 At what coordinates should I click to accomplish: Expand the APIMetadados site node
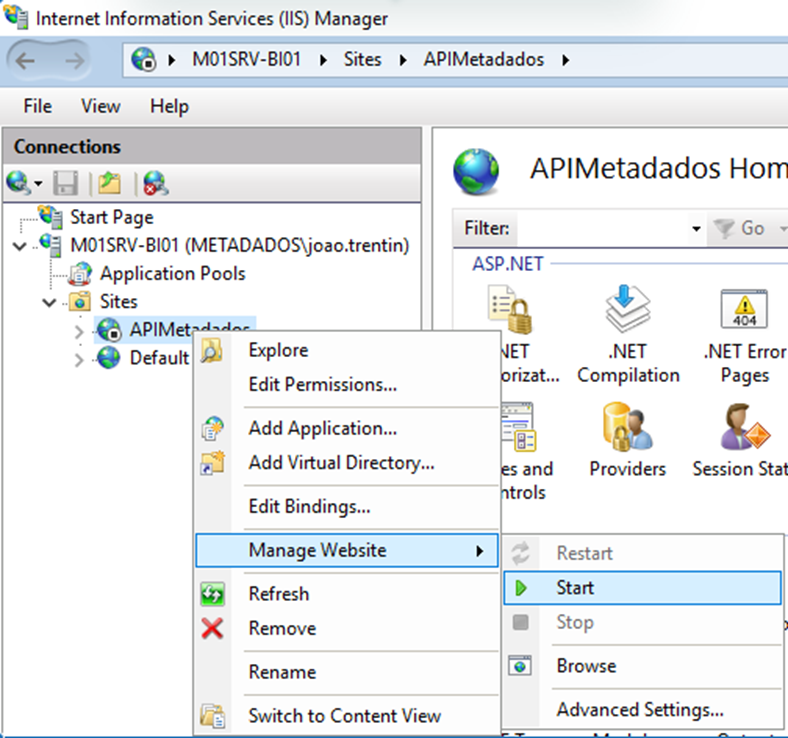click(x=80, y=330)
